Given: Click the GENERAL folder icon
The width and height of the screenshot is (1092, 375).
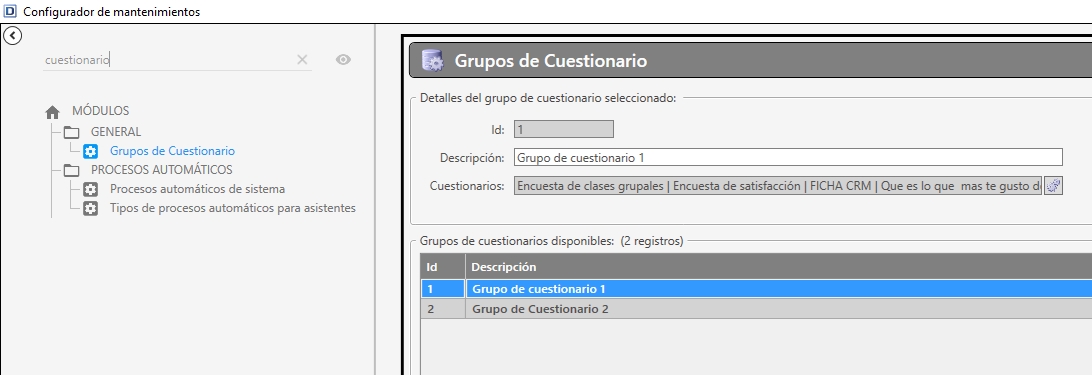Looking at the screenshot, I should click(x=72, y=132).
